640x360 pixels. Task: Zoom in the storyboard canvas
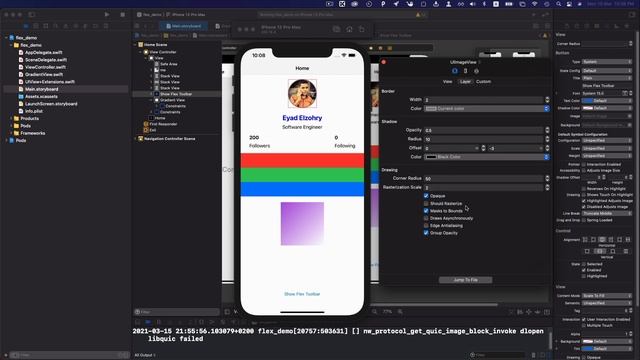tap(400, 311)
